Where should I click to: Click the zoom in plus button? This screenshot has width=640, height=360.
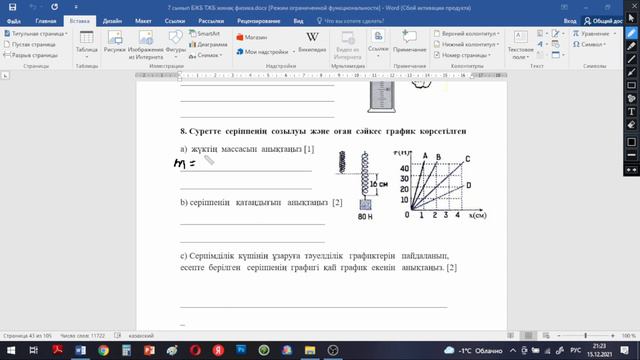pyautogui.click(x=613, y=336)
